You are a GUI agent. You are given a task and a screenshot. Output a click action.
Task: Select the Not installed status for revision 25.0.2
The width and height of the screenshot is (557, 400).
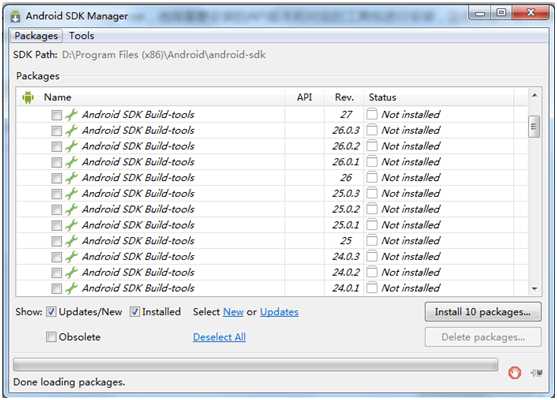coord(411,209)
